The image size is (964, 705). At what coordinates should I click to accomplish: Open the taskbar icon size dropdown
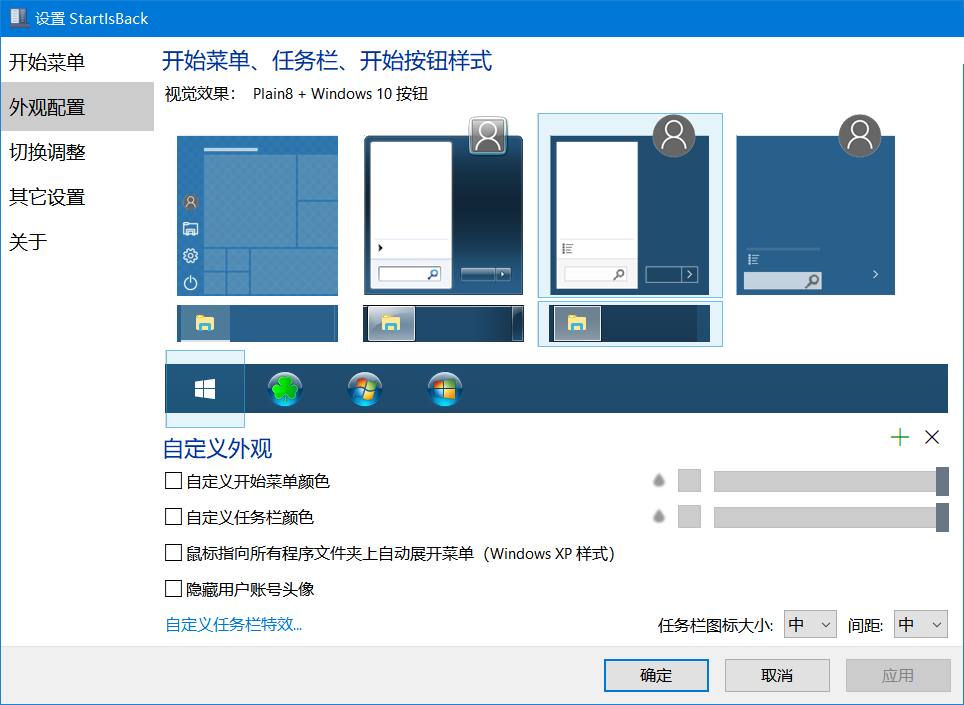tap(810, 624)
